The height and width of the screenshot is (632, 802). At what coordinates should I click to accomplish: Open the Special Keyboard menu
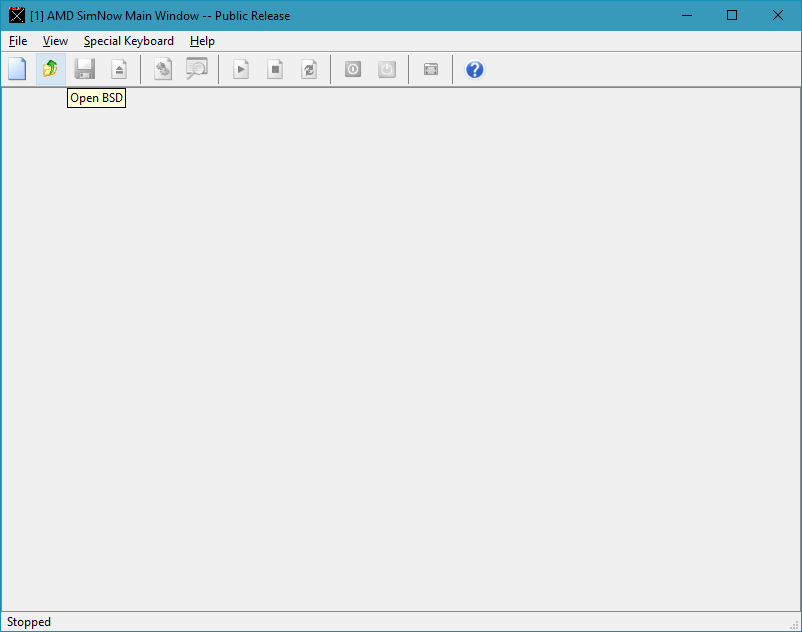click(x=128, y=41)
